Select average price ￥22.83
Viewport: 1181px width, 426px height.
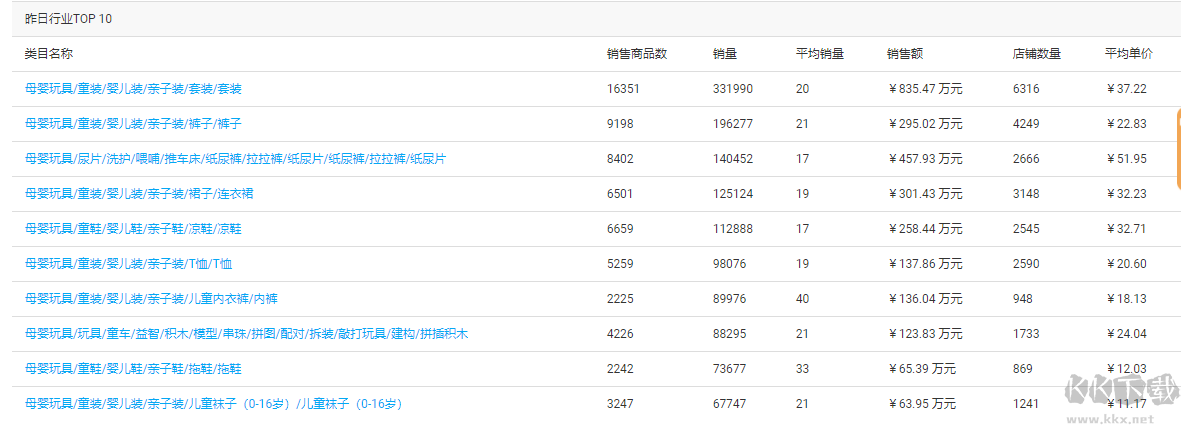pos(1126,123)
